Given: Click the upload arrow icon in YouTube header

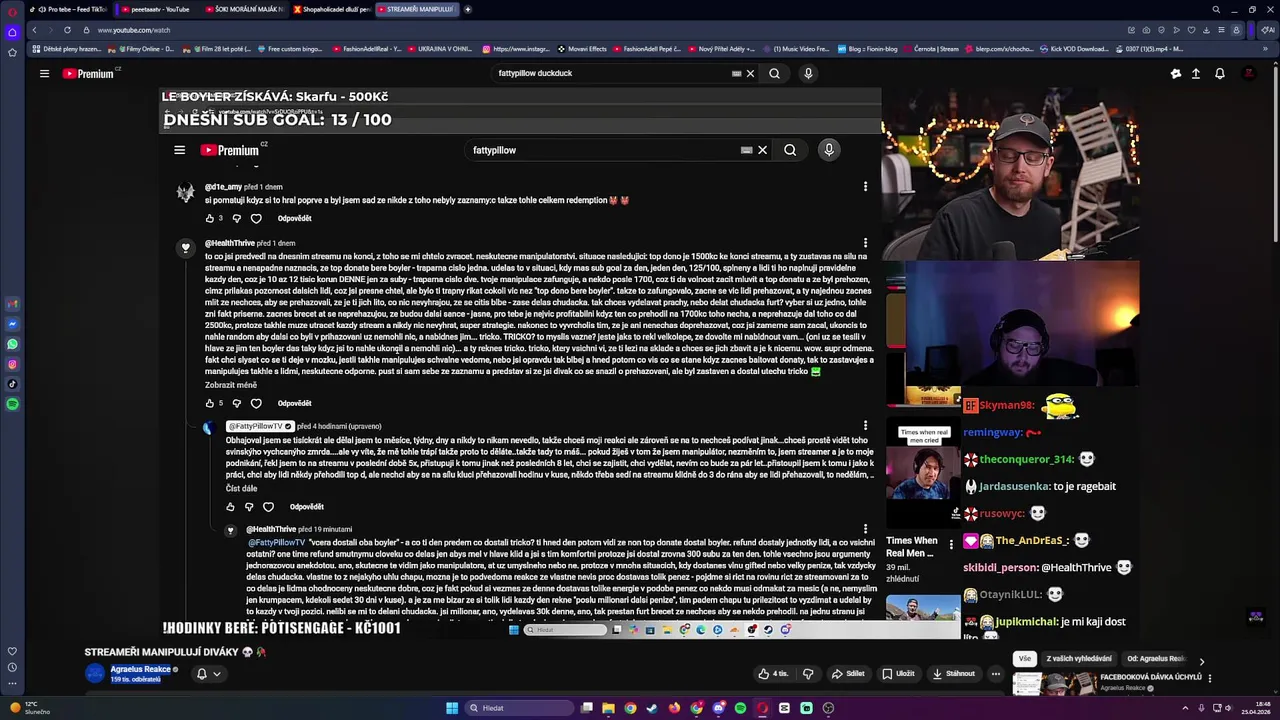Looking at the screenshot, I should 1196,73.
